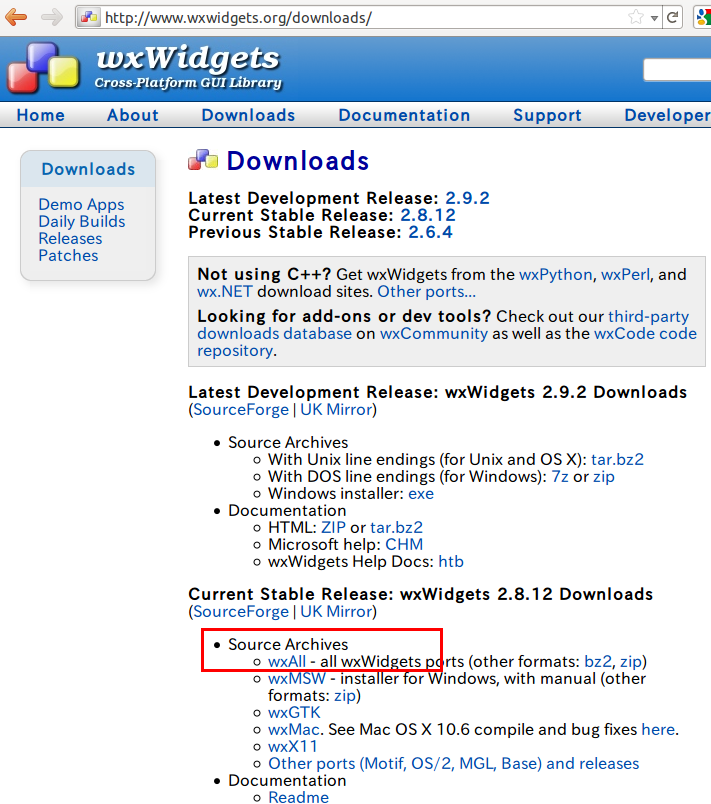This screenshot has width=711, height=804.
Task: Open the wx.NET link
Action: (225, 291)
